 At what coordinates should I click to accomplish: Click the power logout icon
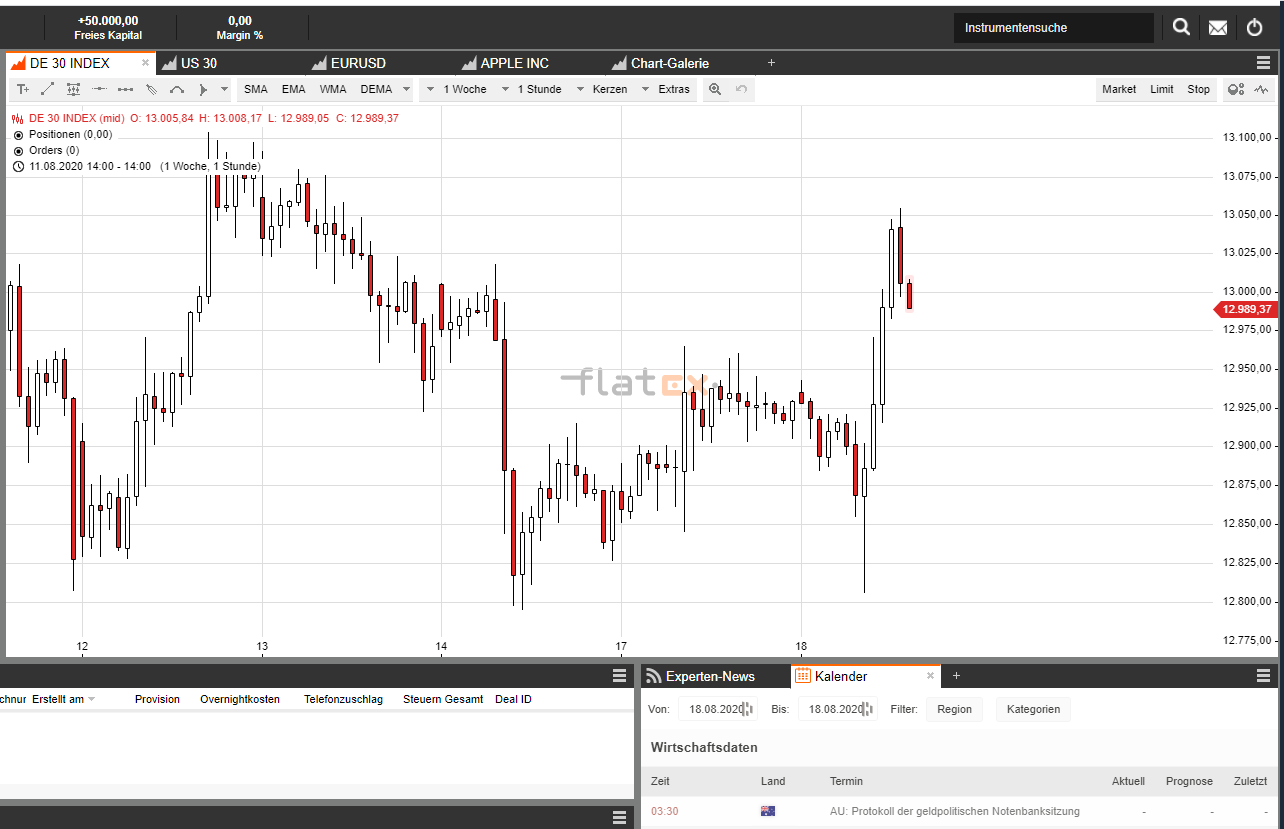(x=1255, y=28)
